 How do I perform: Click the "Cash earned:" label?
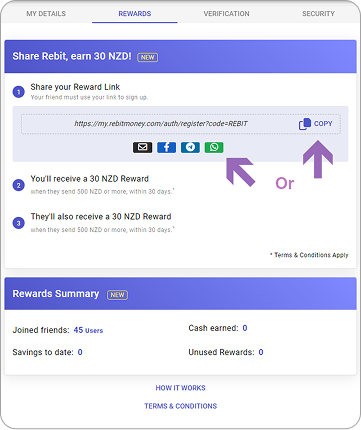213,328
